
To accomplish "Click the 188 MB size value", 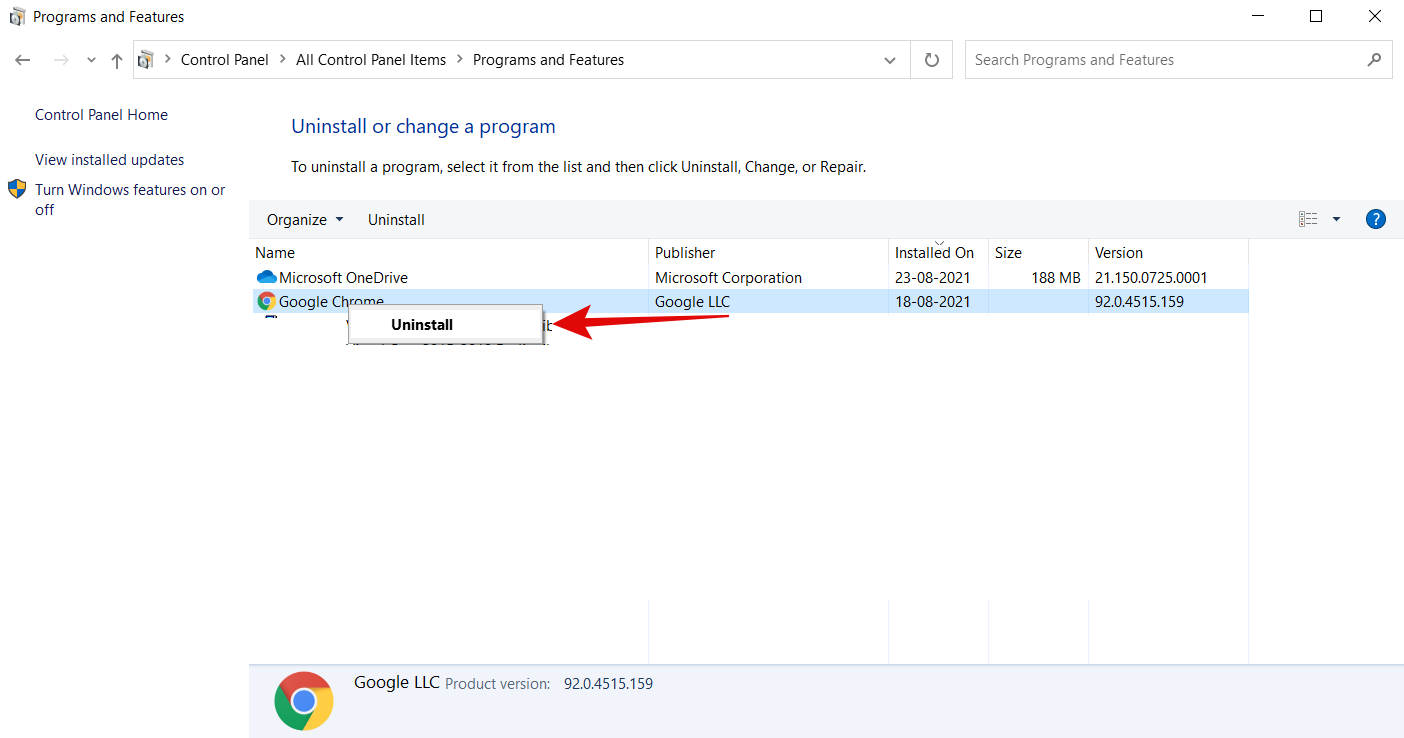I will tap(1055, 278).
